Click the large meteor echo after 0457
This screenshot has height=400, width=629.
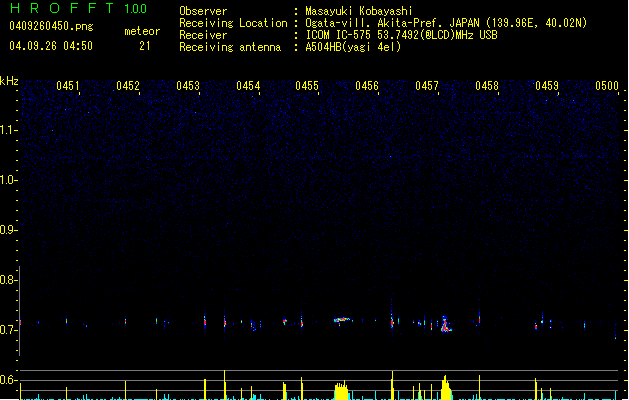point(446,325)
